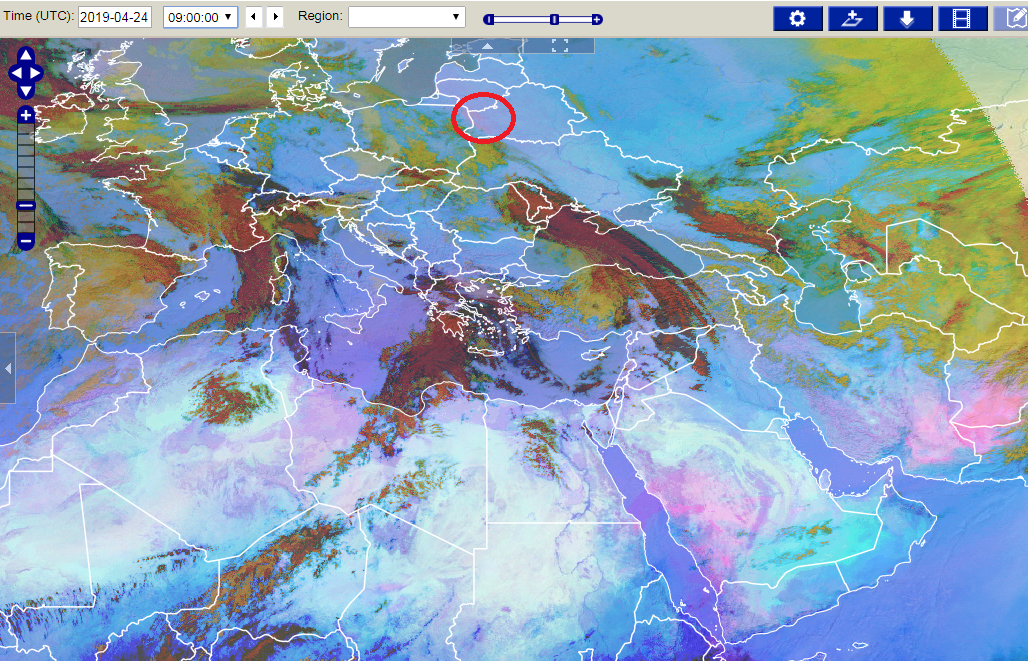Zoom out with the bottom minus button
This screenshot has width=1028, height=661.
26,241
